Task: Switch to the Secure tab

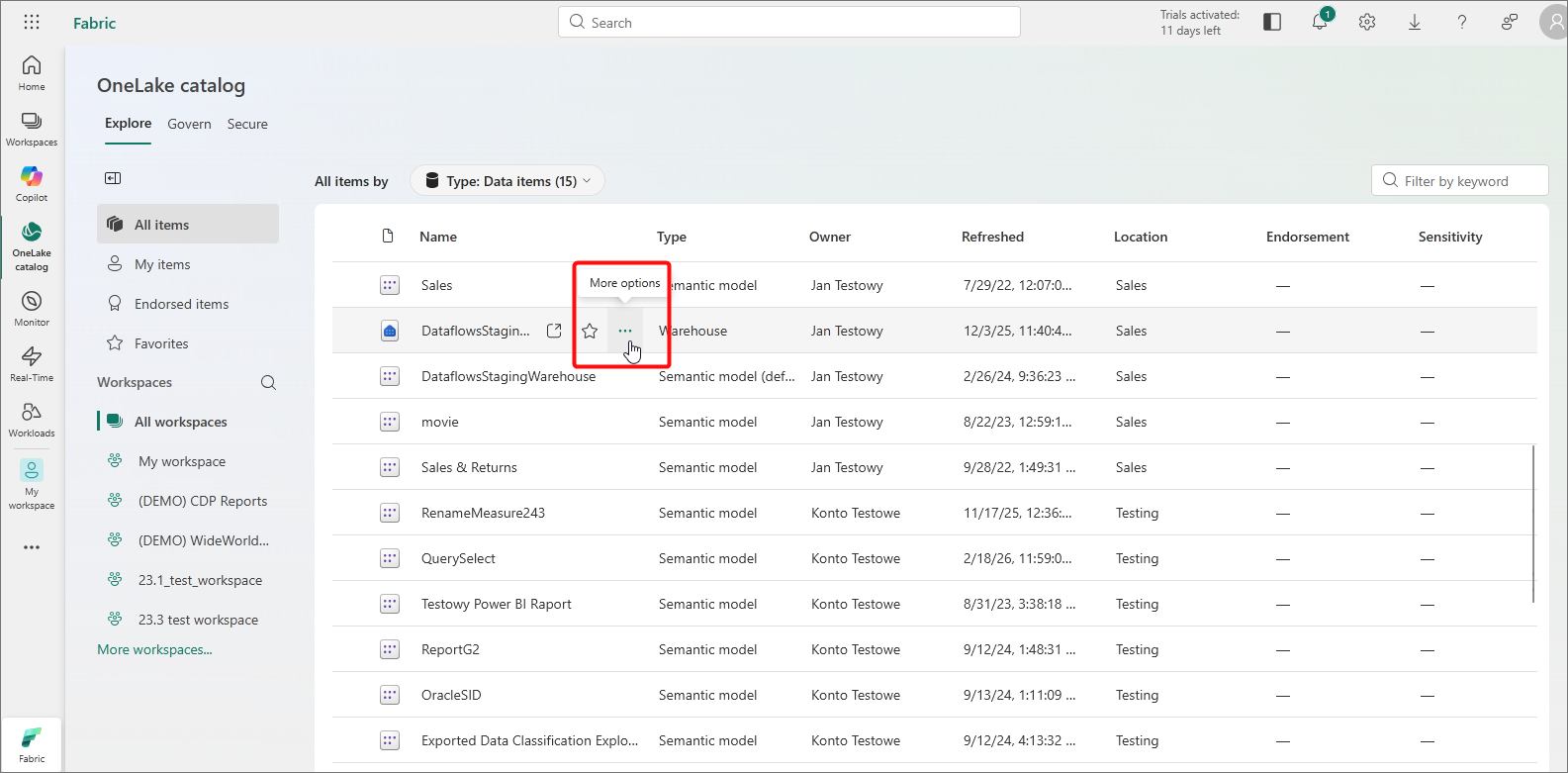Action: 247,124
